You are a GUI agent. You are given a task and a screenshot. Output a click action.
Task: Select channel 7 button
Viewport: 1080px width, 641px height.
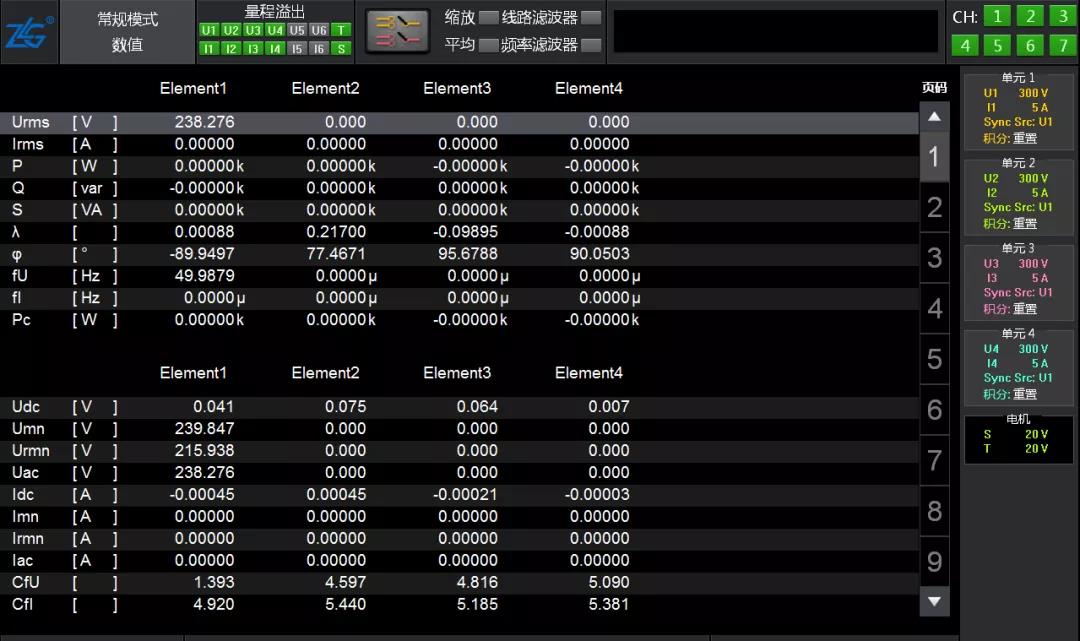pos(1063,45)
